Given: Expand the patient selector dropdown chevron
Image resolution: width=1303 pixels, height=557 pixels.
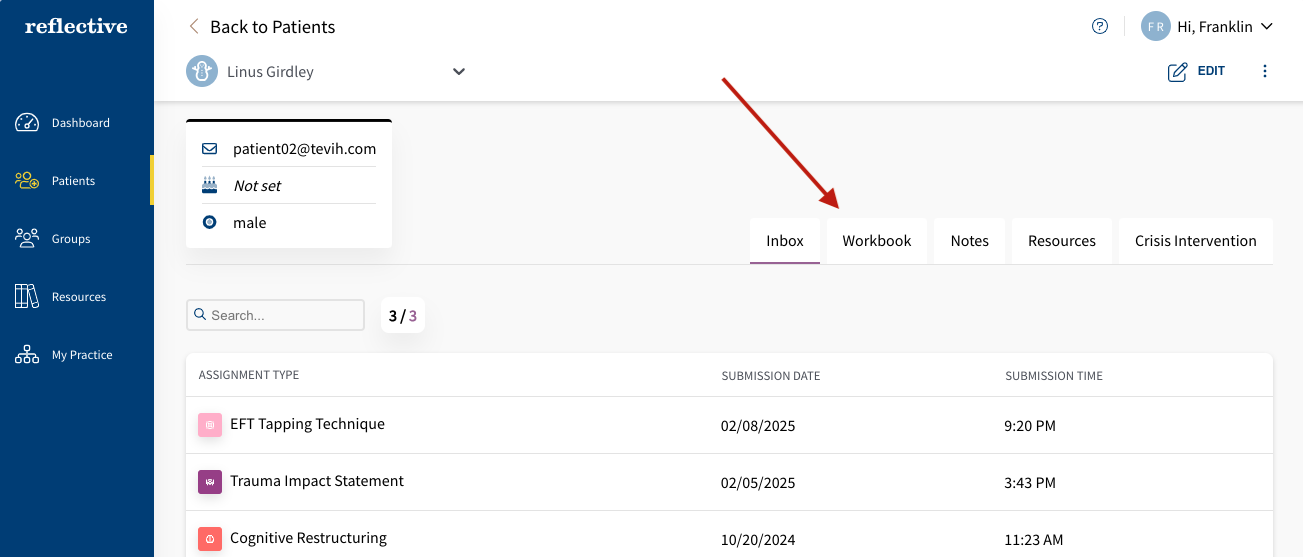Looking at the screenshot, I should pyautogui.click(x=459, y=72).
